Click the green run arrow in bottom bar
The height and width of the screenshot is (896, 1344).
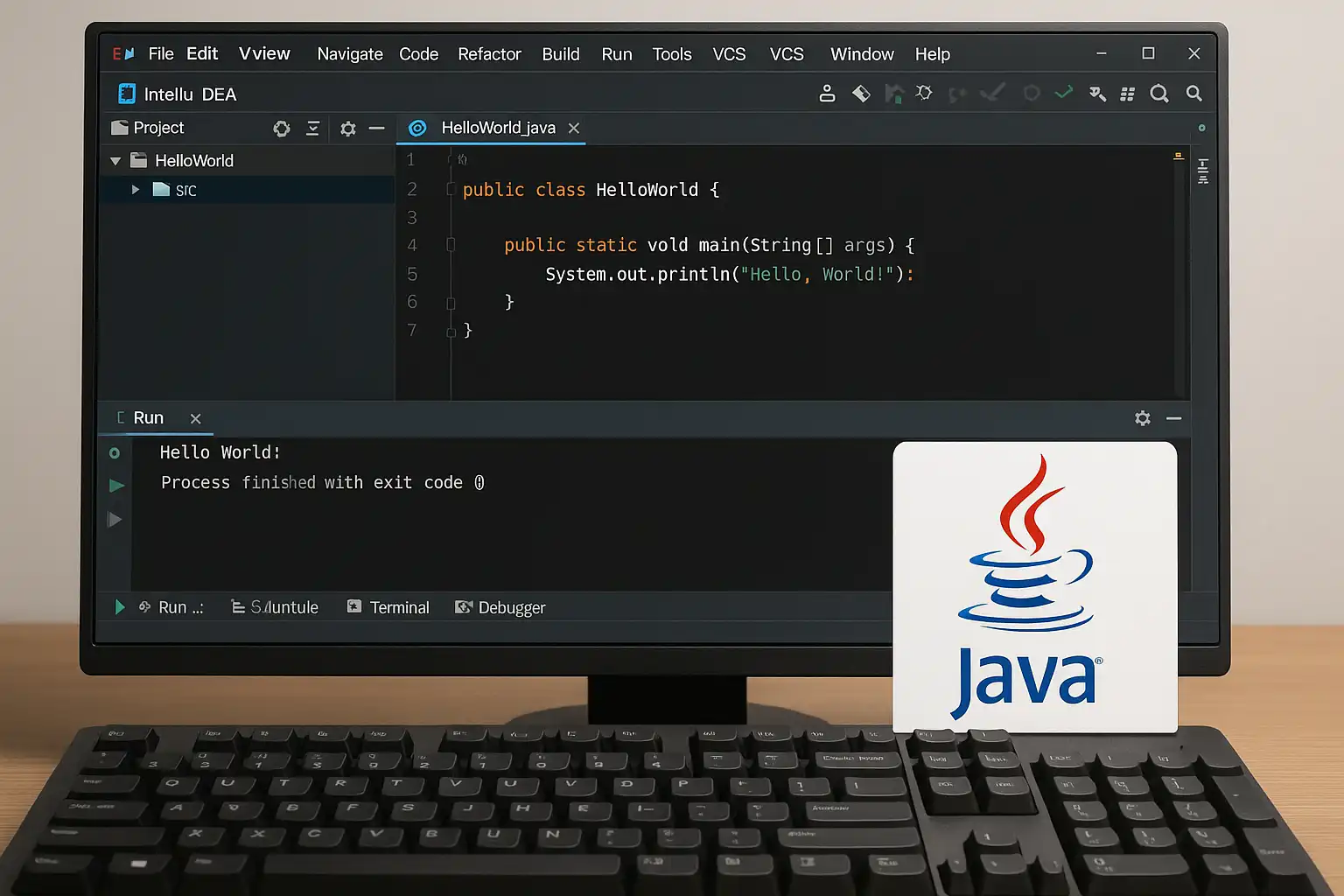pyautogui.click(x=120, y=607)
